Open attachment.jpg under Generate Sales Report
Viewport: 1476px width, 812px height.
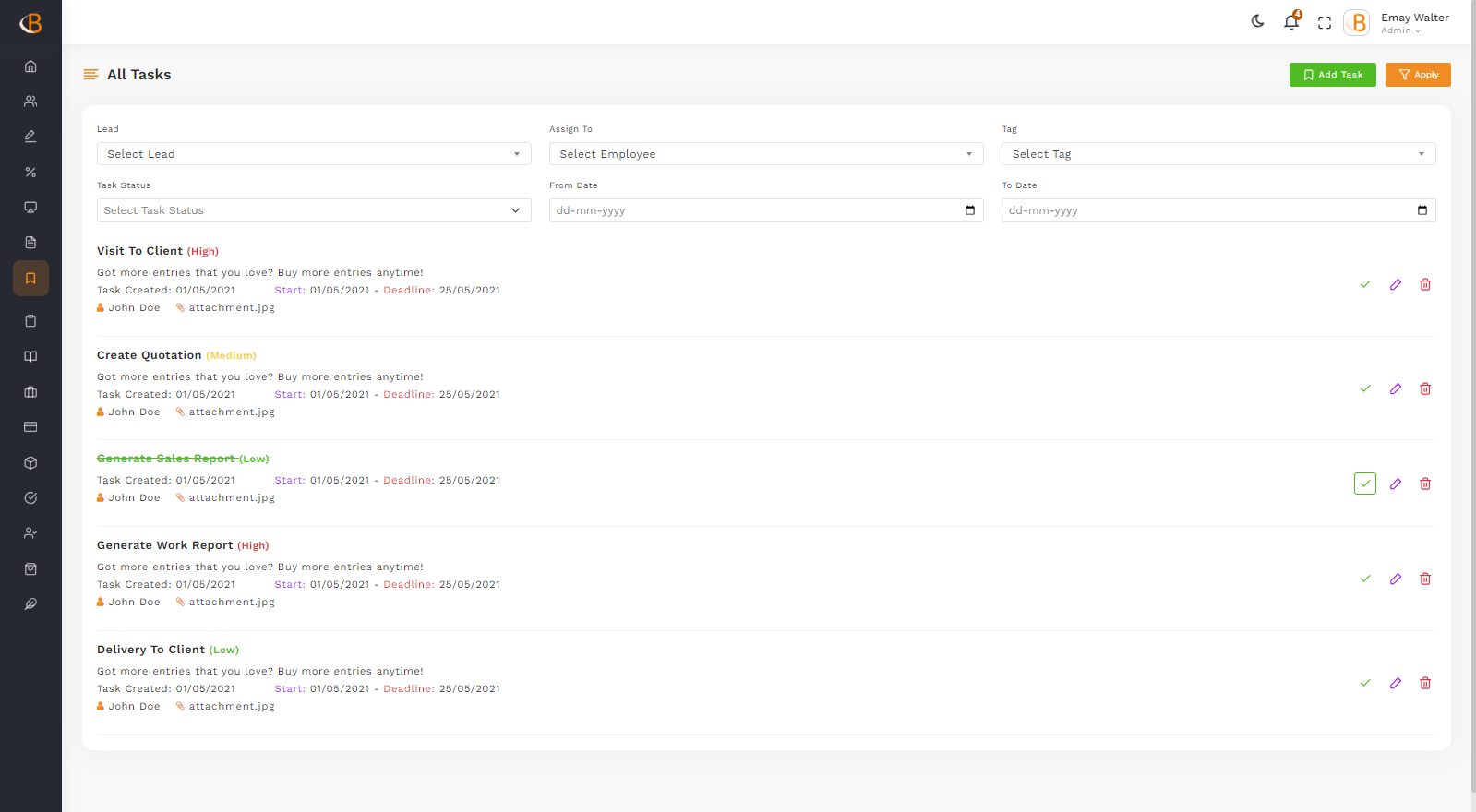click(x=232, y=498)
